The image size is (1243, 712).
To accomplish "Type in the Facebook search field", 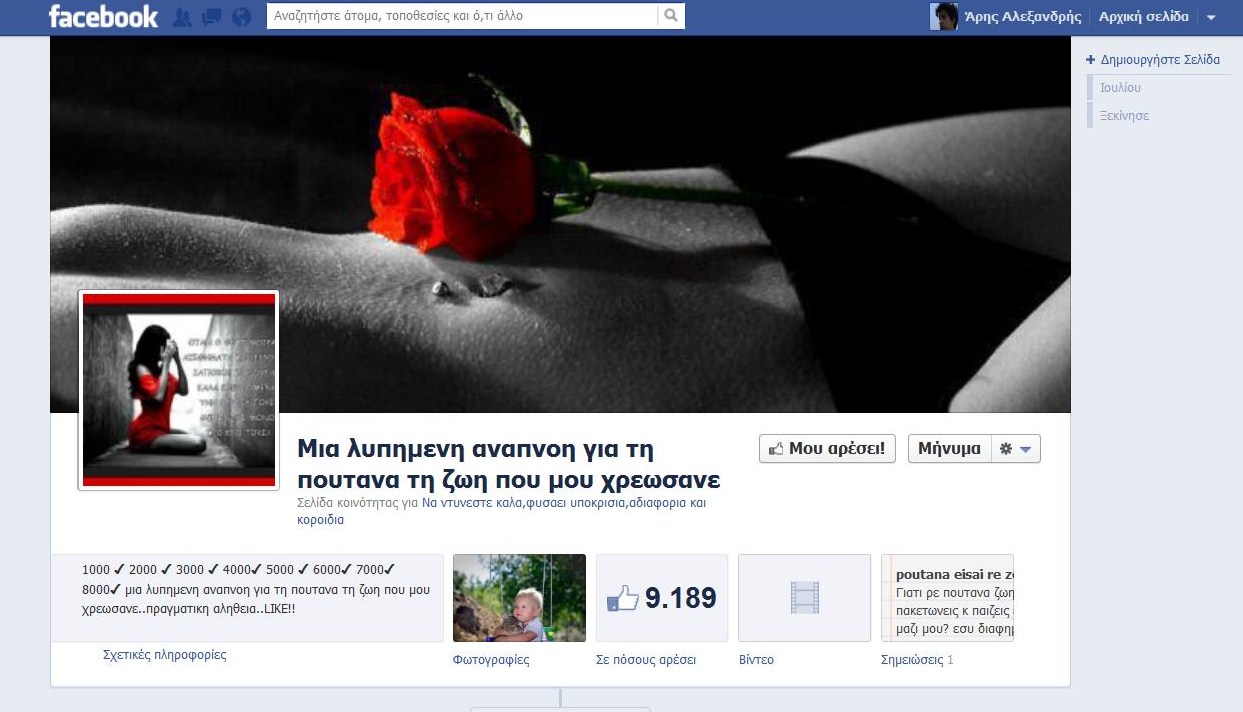I will point(462,16).
